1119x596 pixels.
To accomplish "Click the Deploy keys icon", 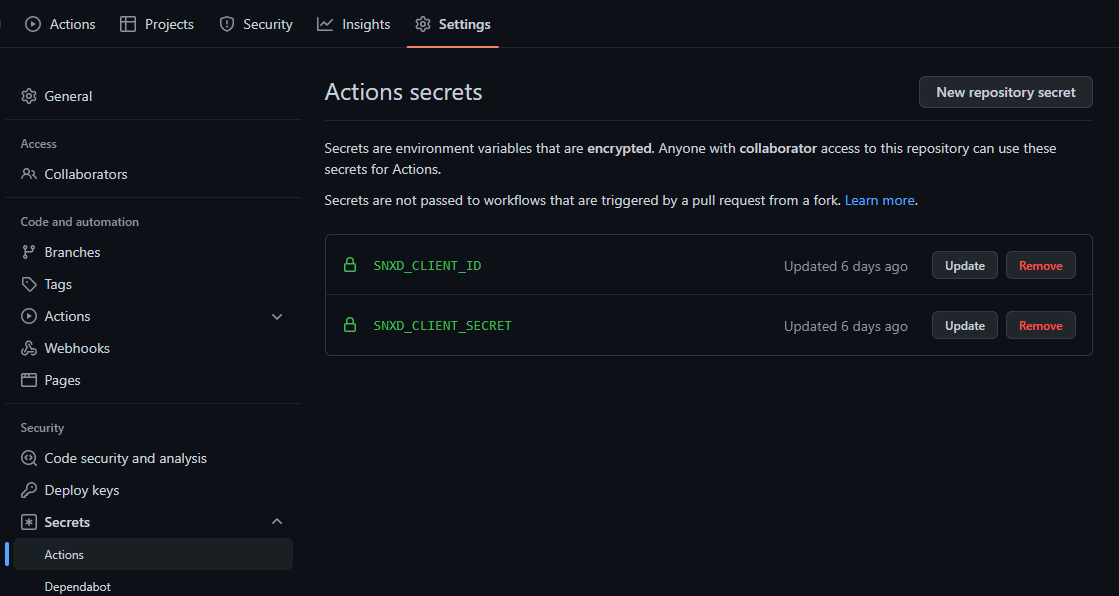I will click(x=29, y=490).
